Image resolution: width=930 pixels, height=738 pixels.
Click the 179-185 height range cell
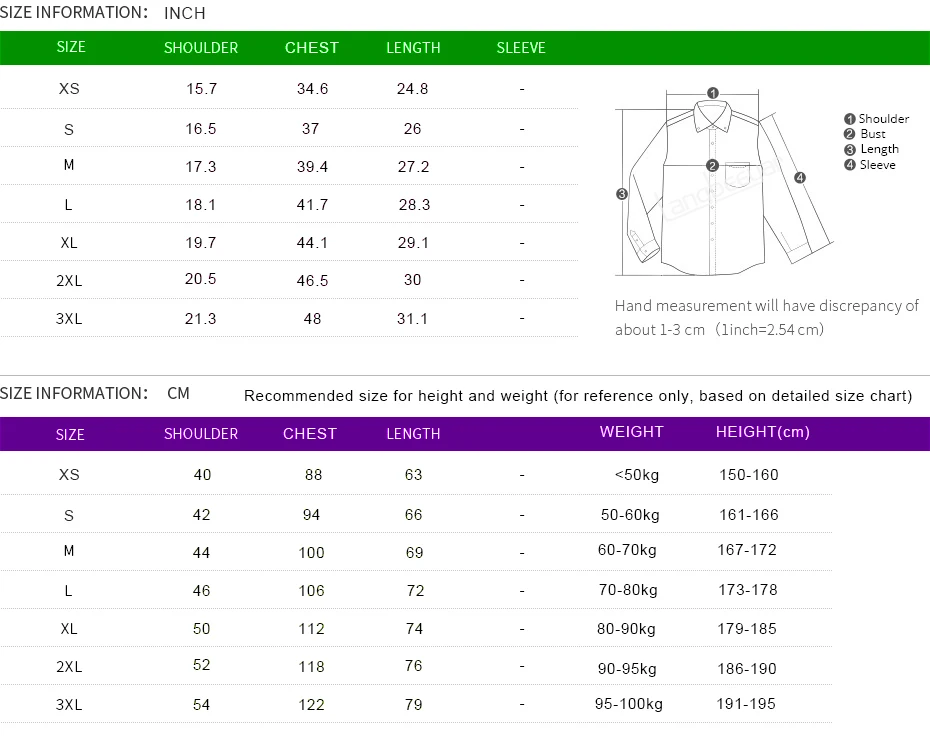click(747, 629)
